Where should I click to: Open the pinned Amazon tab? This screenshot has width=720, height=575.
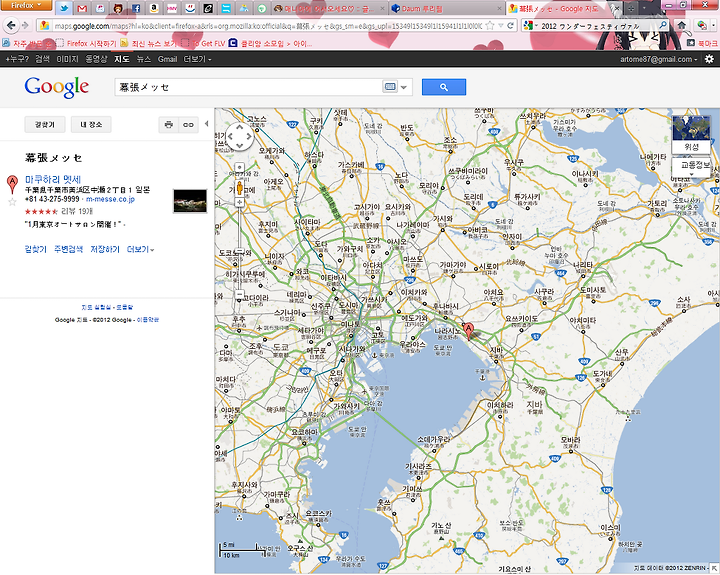154,8
